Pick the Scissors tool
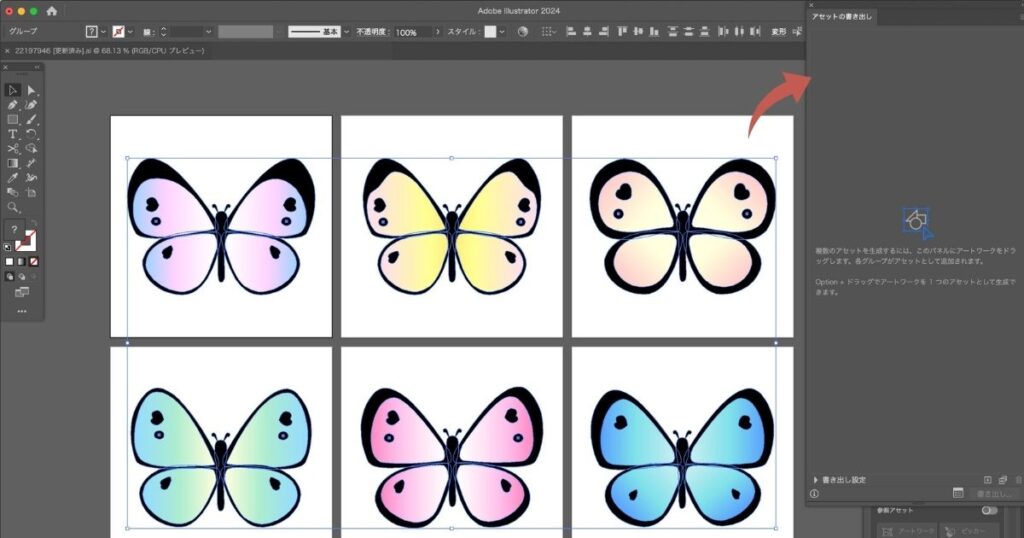This screenshot has width=1024, height=538. [x=12, y=148]
